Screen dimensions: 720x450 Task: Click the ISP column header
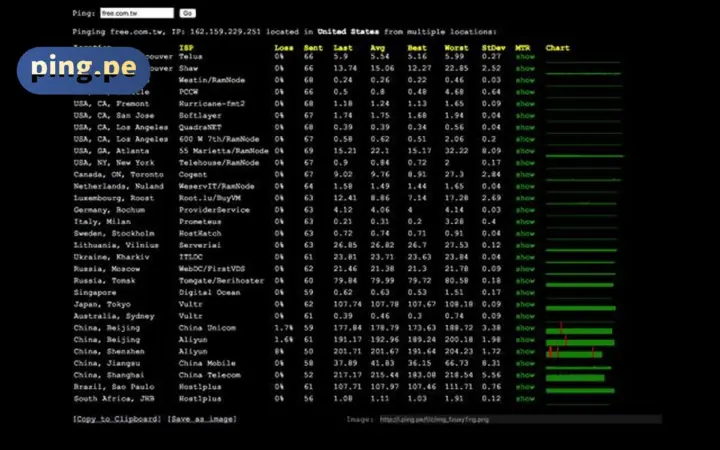pyautogui.click(x=186, y=48)
